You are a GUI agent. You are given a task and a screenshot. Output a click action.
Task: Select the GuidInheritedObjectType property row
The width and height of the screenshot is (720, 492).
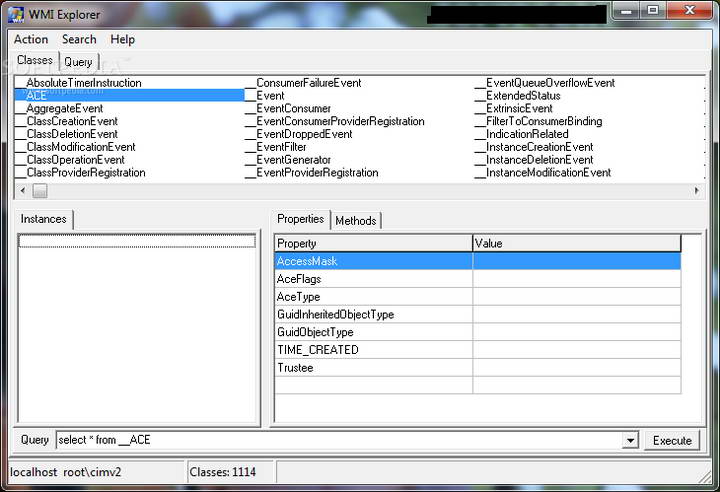(478, 314)
